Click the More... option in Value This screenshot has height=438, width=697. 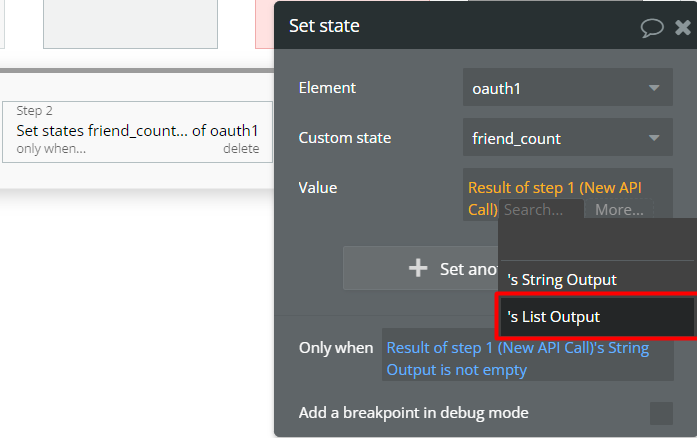(619, 209)
